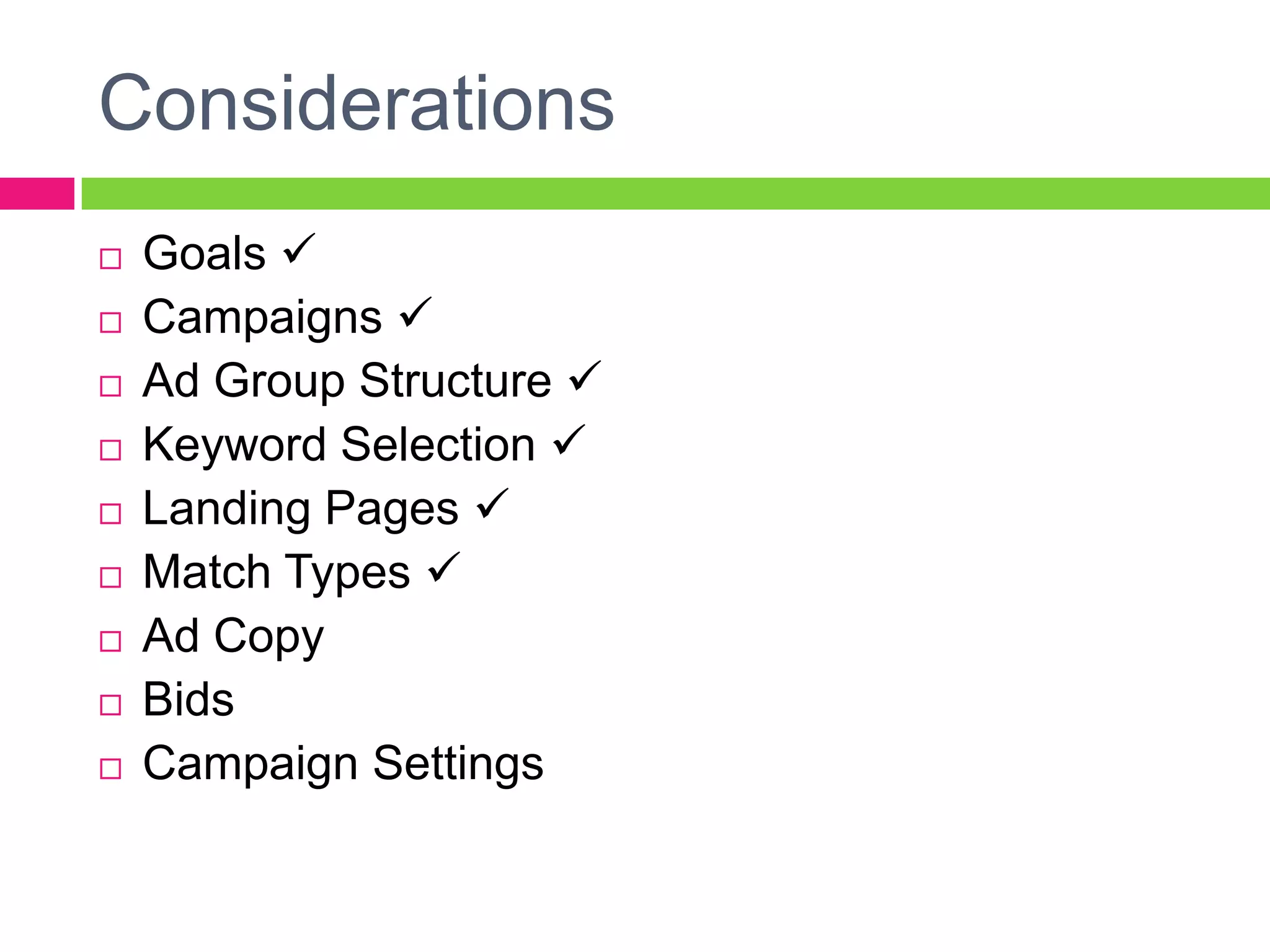1270x952 pixels.
Task: Check the square bullet beside Bids
Action: [110, 705]
